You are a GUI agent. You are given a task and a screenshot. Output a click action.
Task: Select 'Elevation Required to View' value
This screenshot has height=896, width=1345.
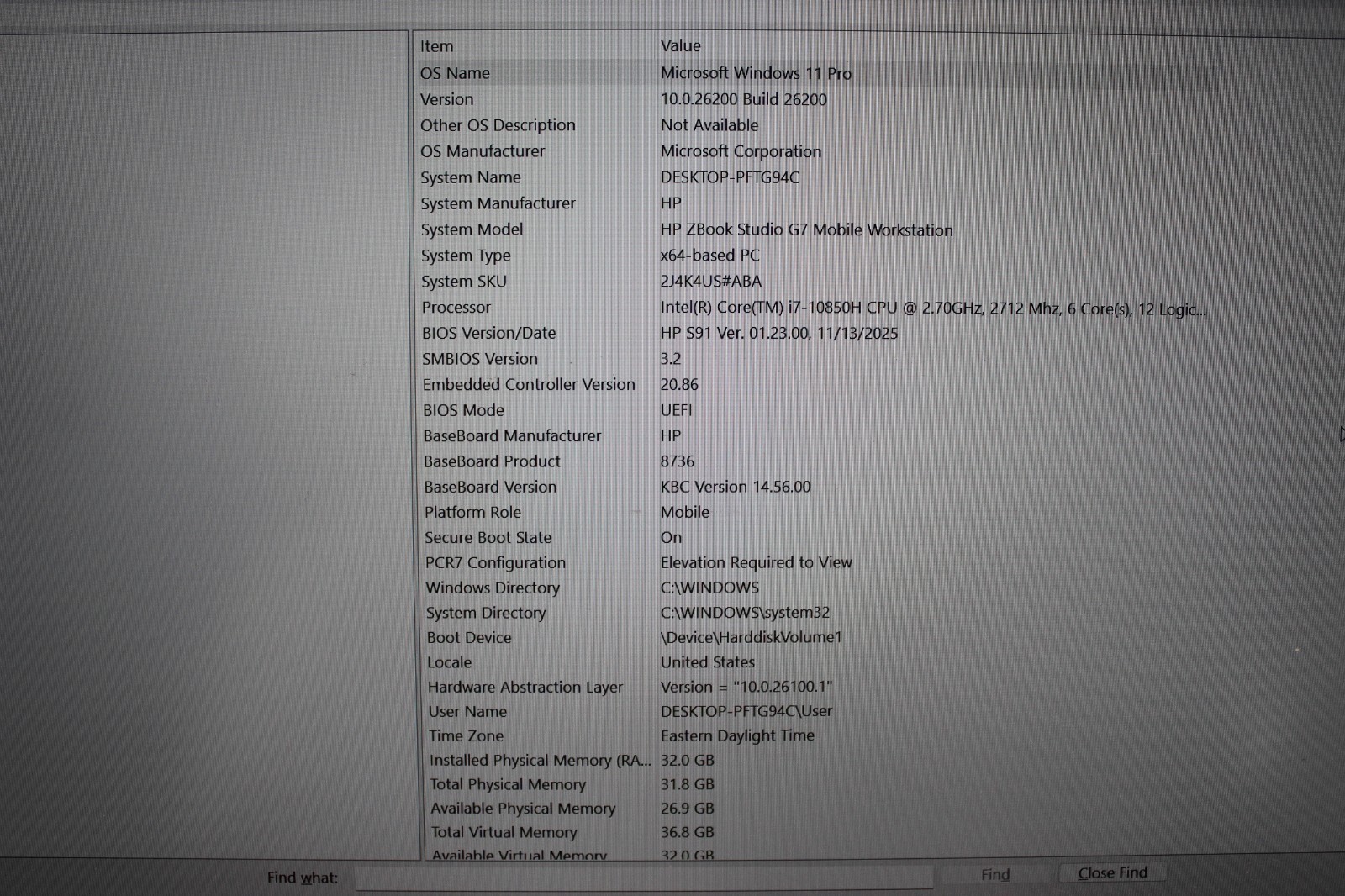tap(756, 562)
